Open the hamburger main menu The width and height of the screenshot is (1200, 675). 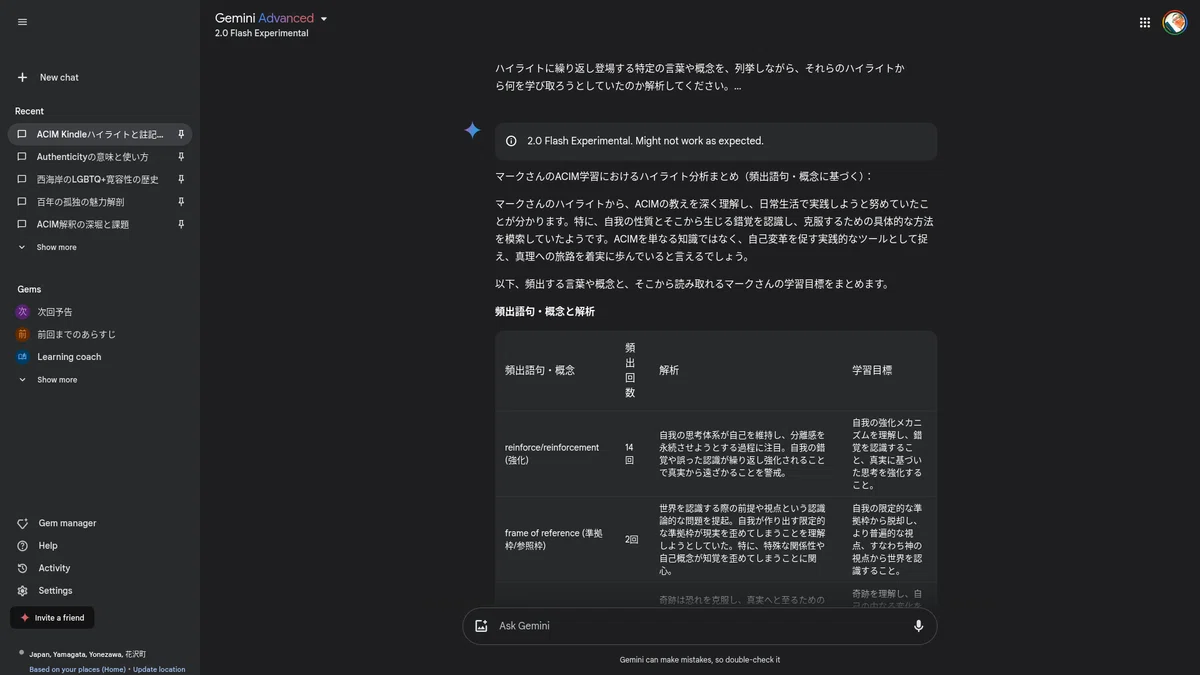(x=22, y=22)
